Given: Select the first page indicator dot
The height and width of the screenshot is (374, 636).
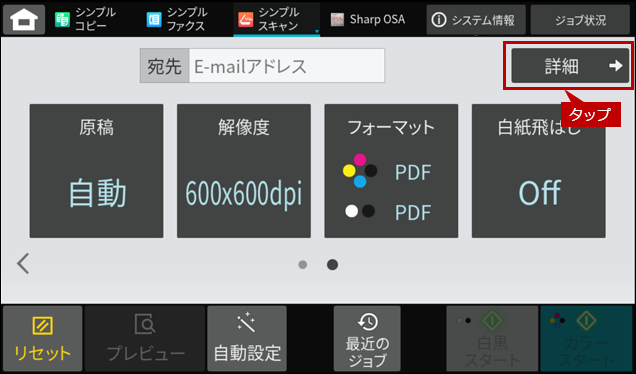Looking at the screenshot, I should pos(303,265).
